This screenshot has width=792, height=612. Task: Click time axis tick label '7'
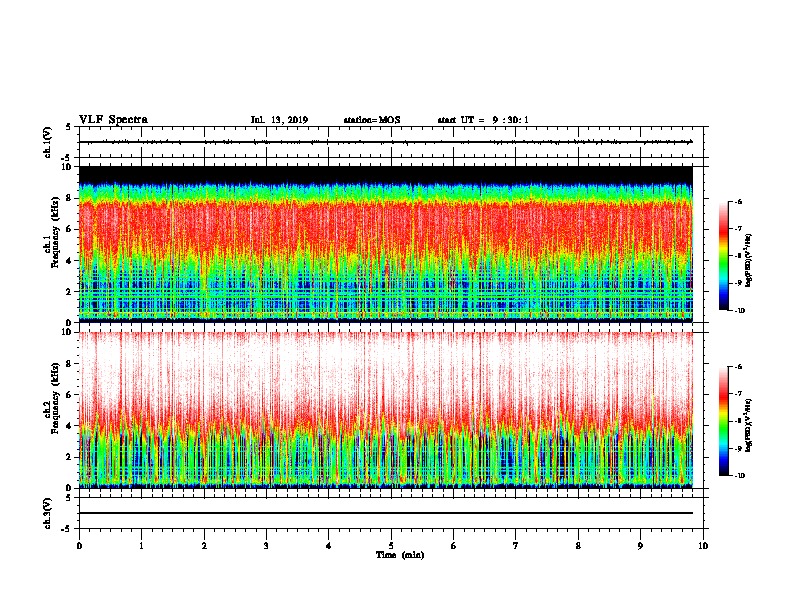516,546
